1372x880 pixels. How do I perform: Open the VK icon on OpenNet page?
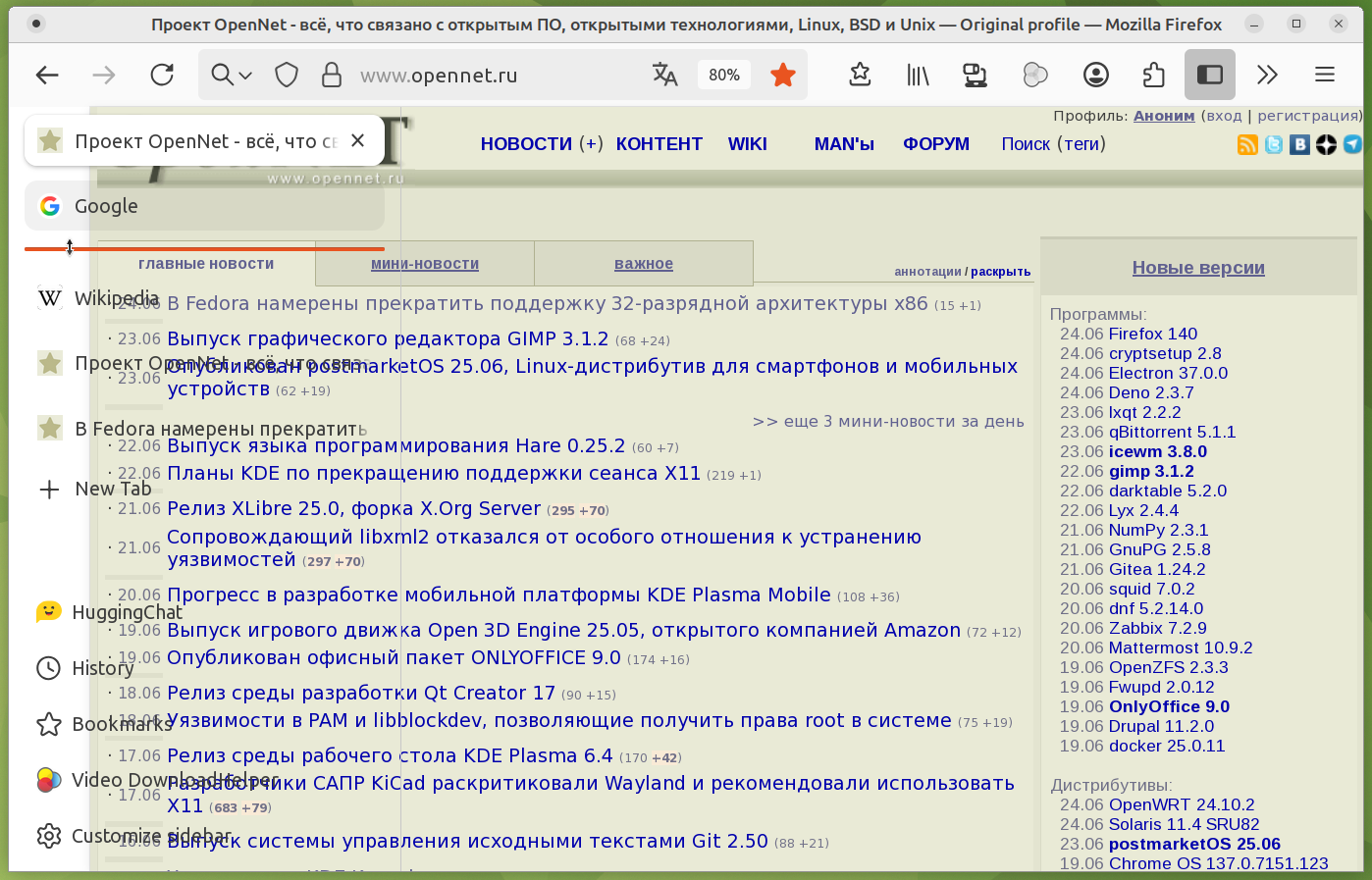click(1300, 145)
